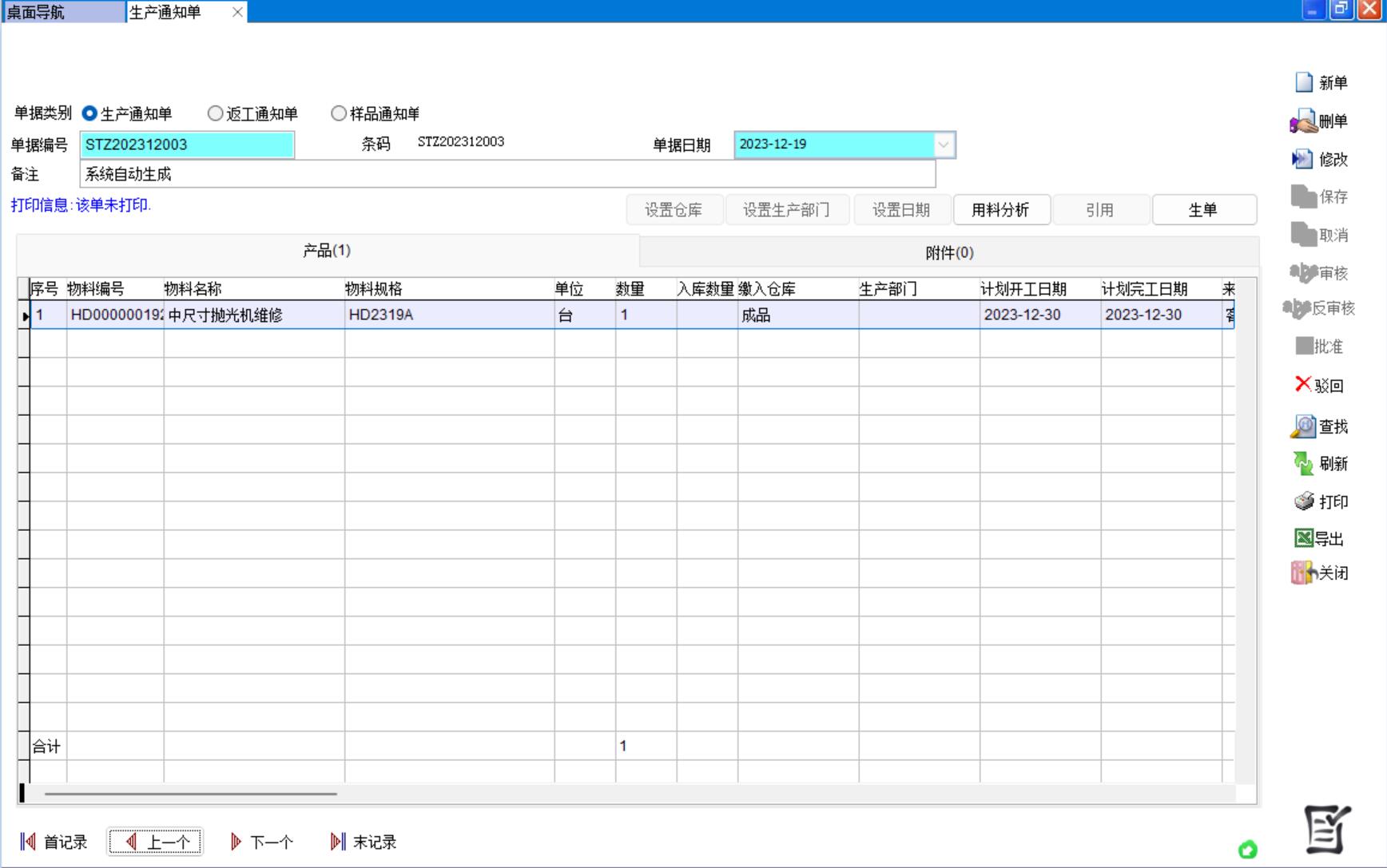Expand the 单据日期 date dropdown

(x=944, y=145)
